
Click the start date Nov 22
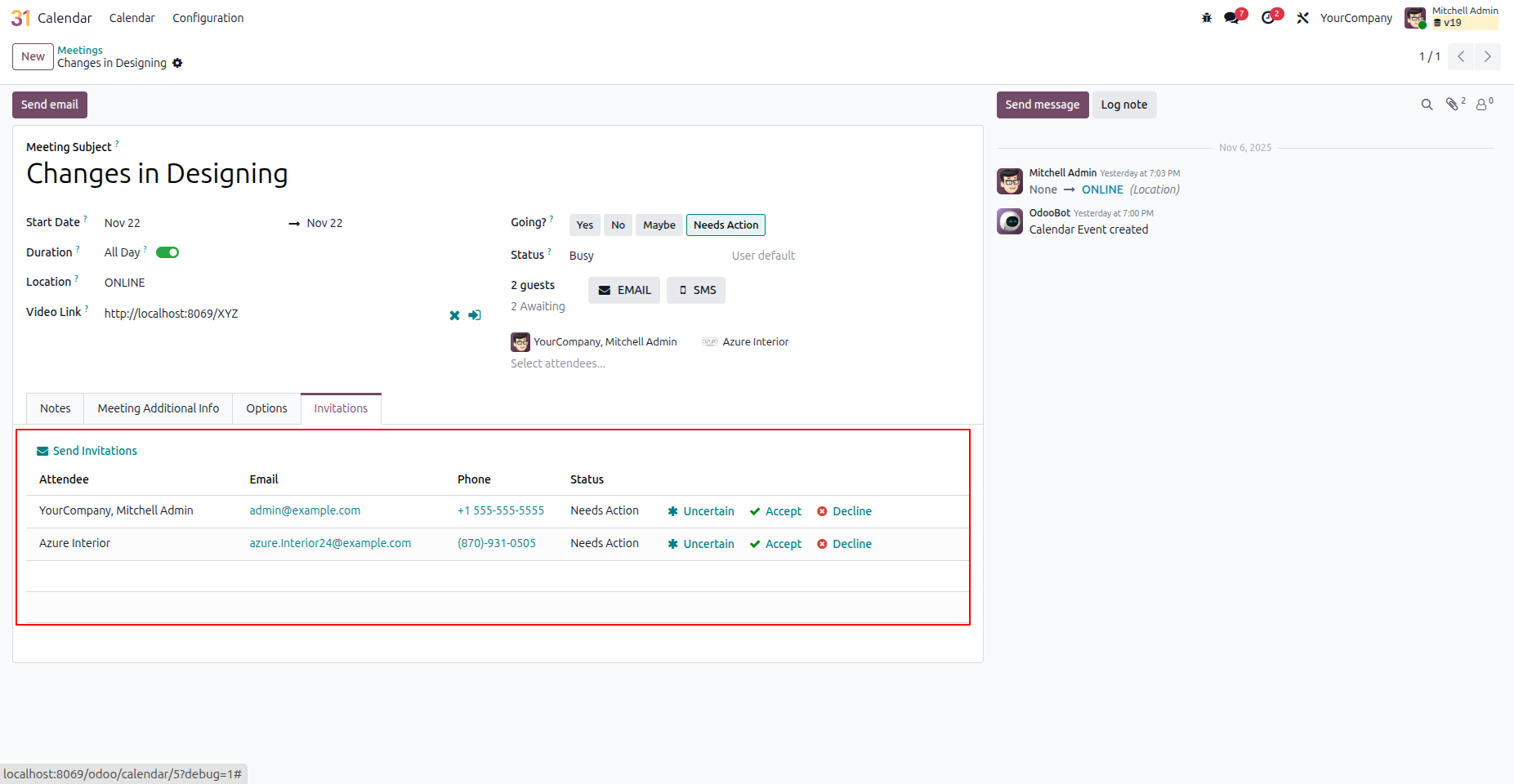(x=123, y=223)
